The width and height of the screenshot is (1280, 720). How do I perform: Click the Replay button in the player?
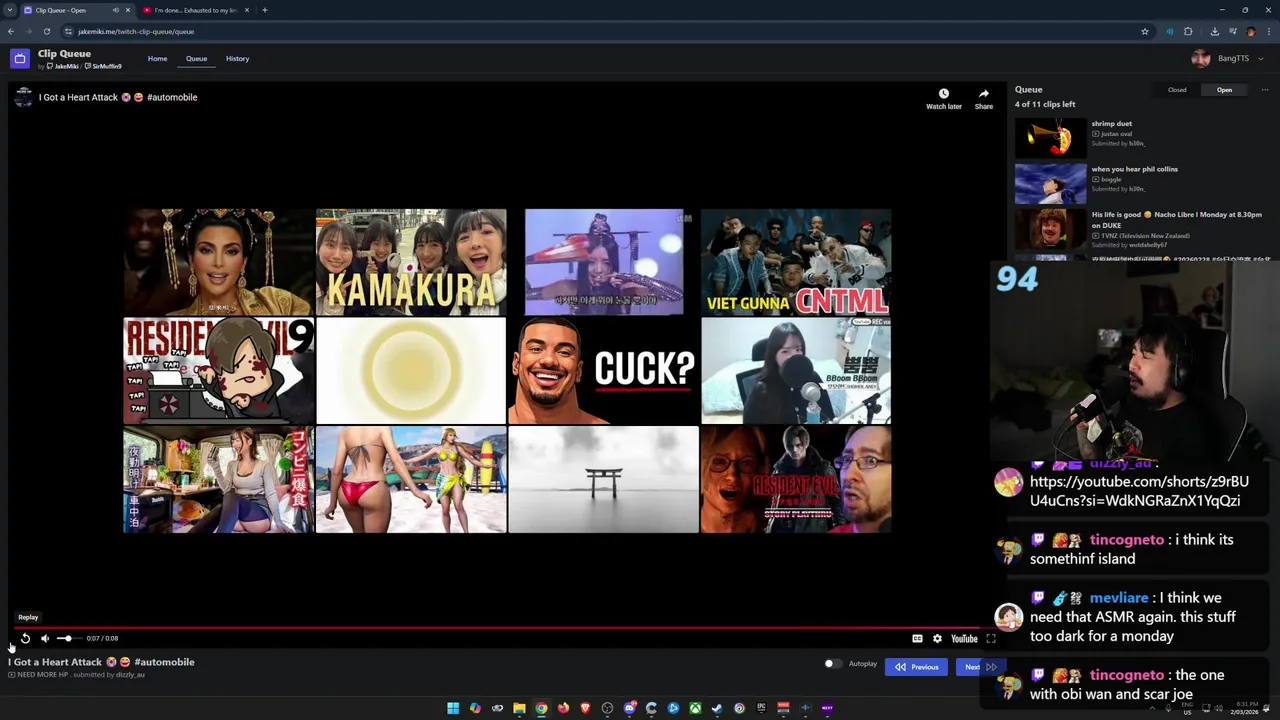25,638
